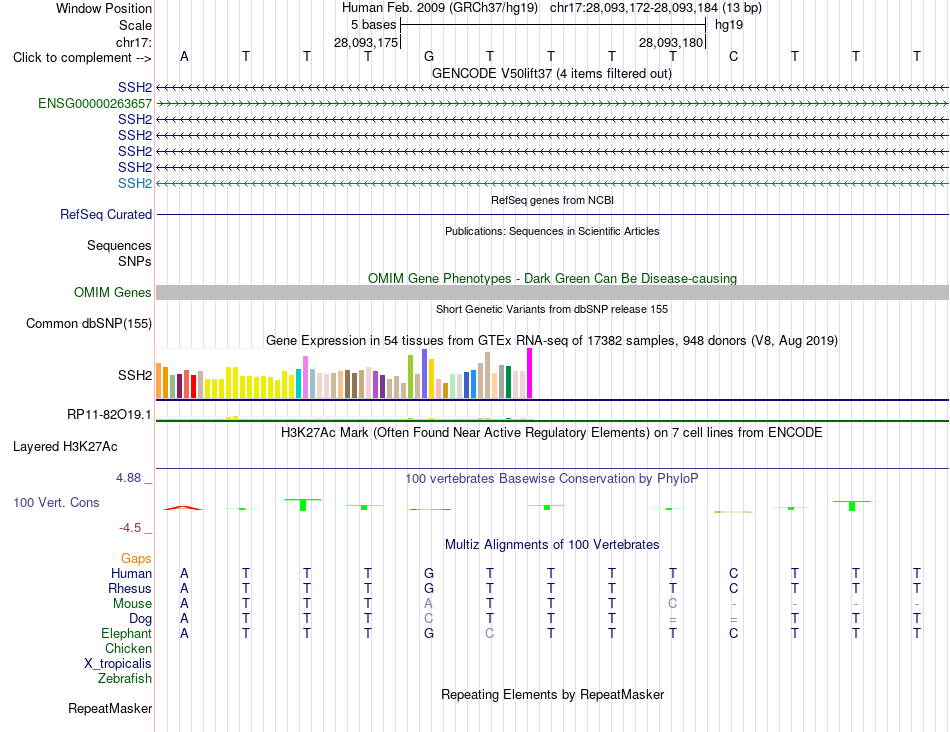Open Multiz Alignments of 100 Vertebrates title

click(552, 545)
